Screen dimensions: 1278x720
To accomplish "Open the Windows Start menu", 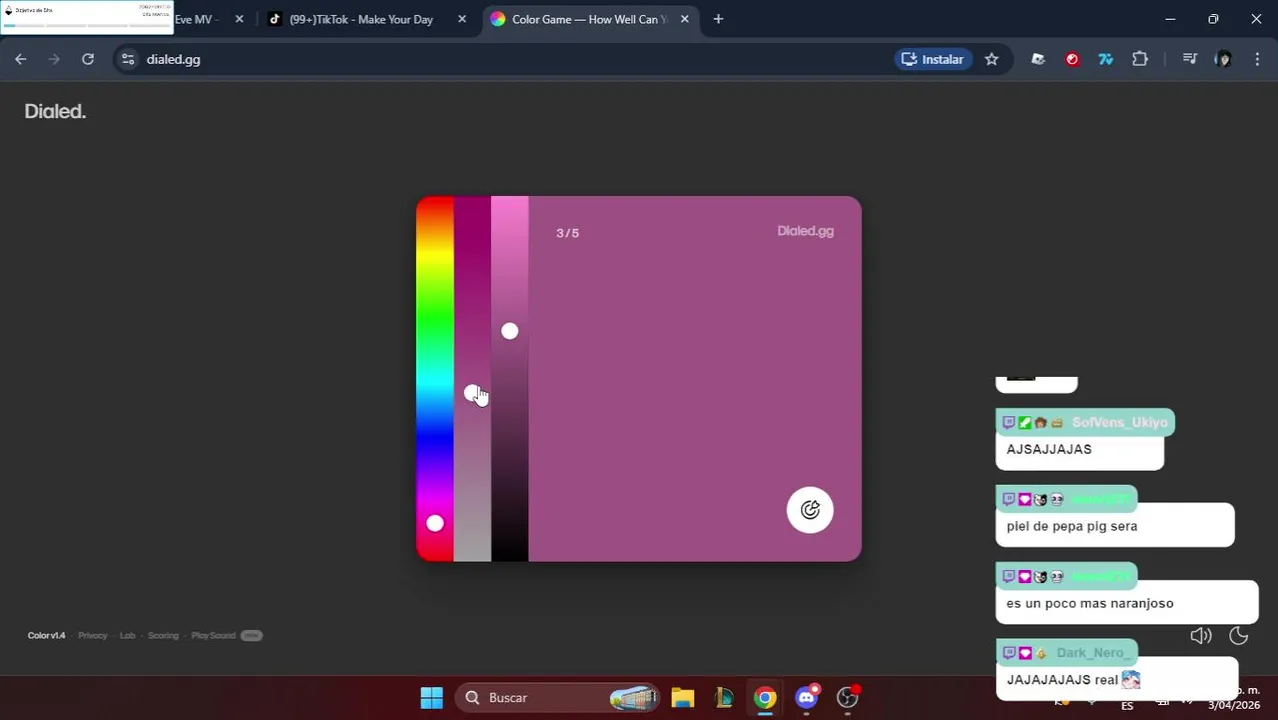I will click(432, 698).
